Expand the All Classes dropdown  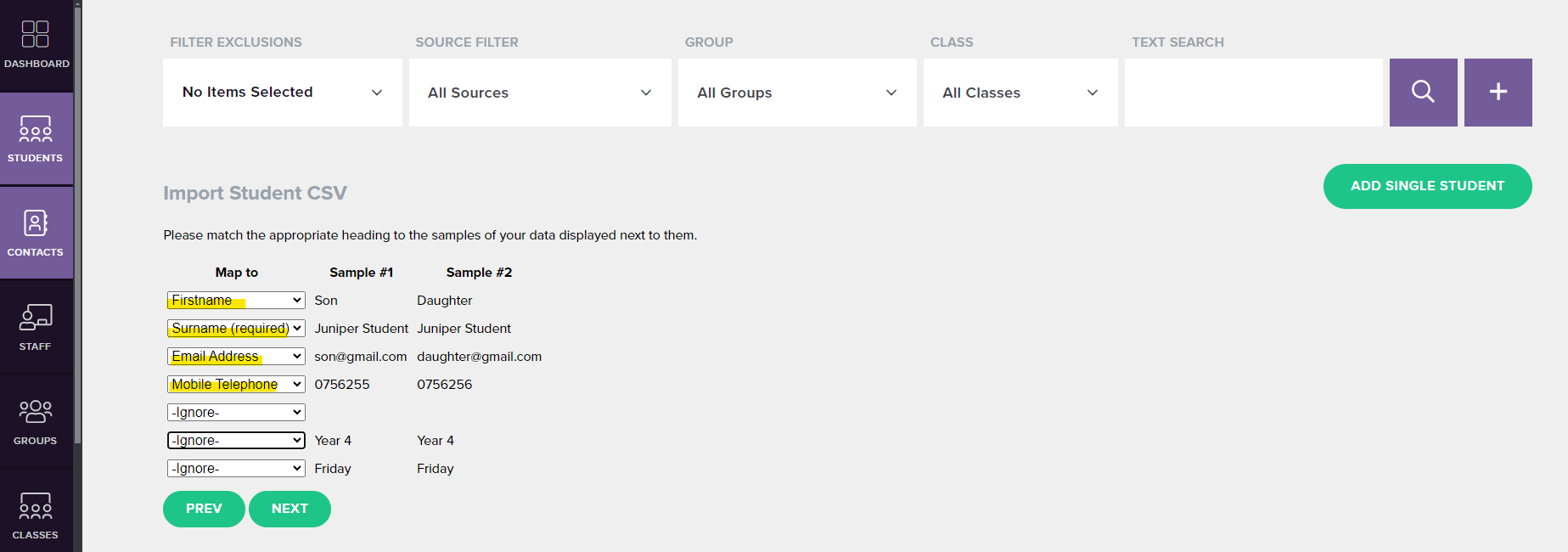(1020, 93)
